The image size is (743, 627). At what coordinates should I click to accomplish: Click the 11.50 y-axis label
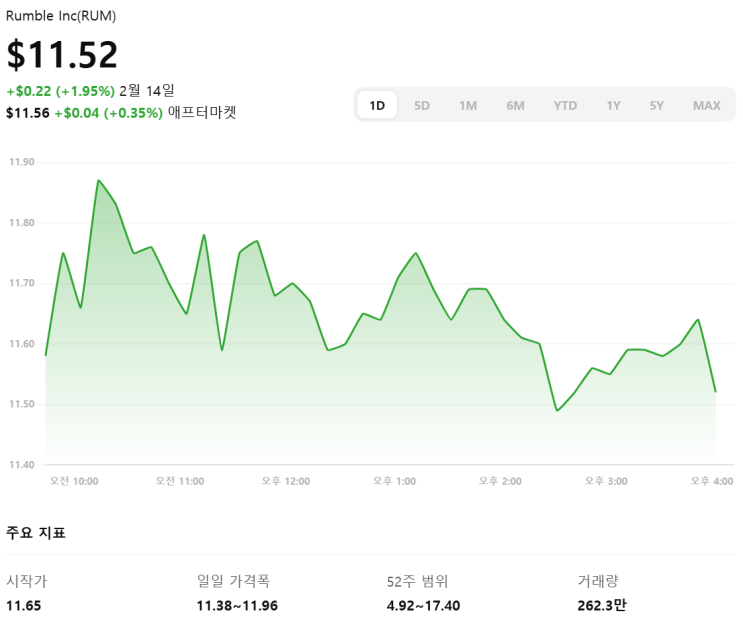tap(22, 404)
